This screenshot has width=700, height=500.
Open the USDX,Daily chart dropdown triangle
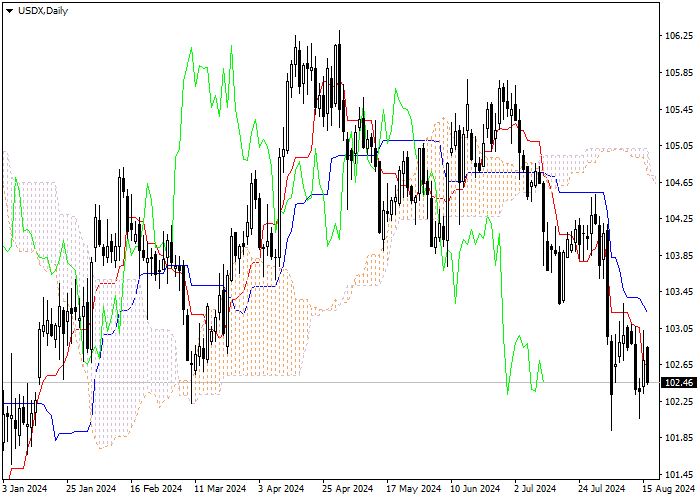[x=9, y=11]
